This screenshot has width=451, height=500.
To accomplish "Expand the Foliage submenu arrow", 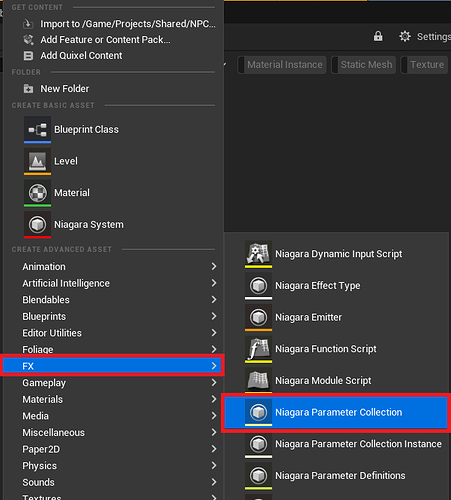I will pyautogui.click(x=214, y=349).
